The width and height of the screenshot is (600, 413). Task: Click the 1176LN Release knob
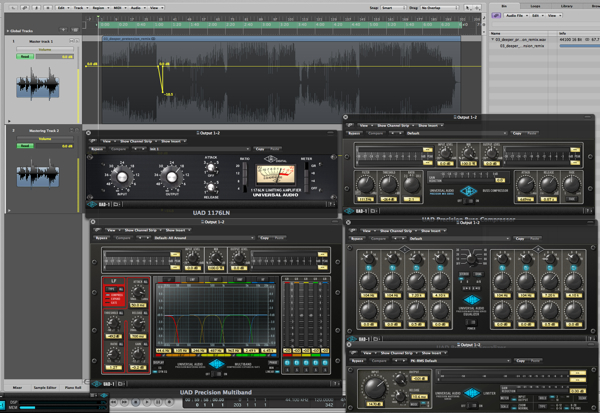(x=210, y=187)
